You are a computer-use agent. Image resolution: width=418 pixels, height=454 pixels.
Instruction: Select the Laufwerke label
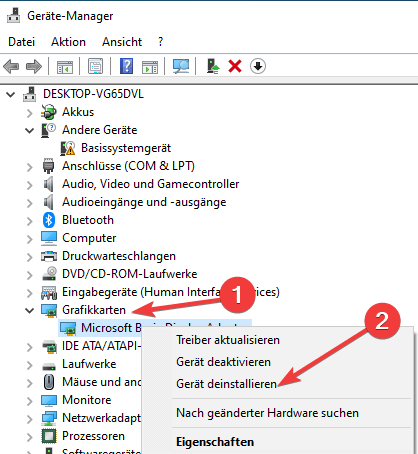point(89,364)
